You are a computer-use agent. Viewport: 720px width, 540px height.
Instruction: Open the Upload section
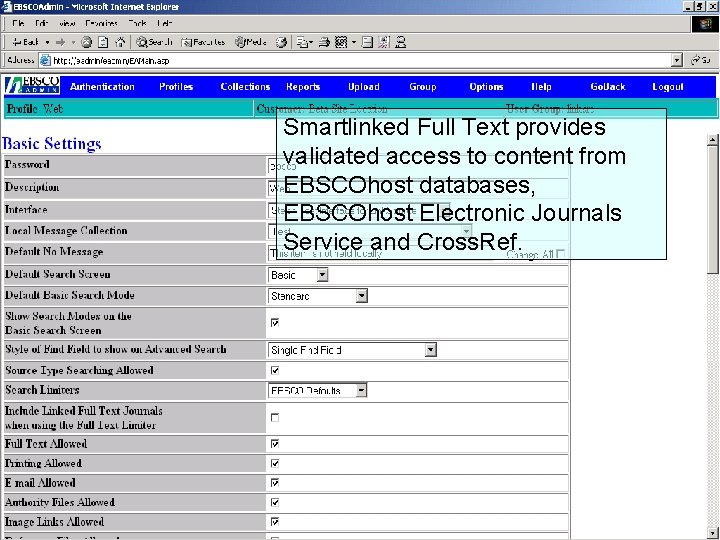(364, 86)
